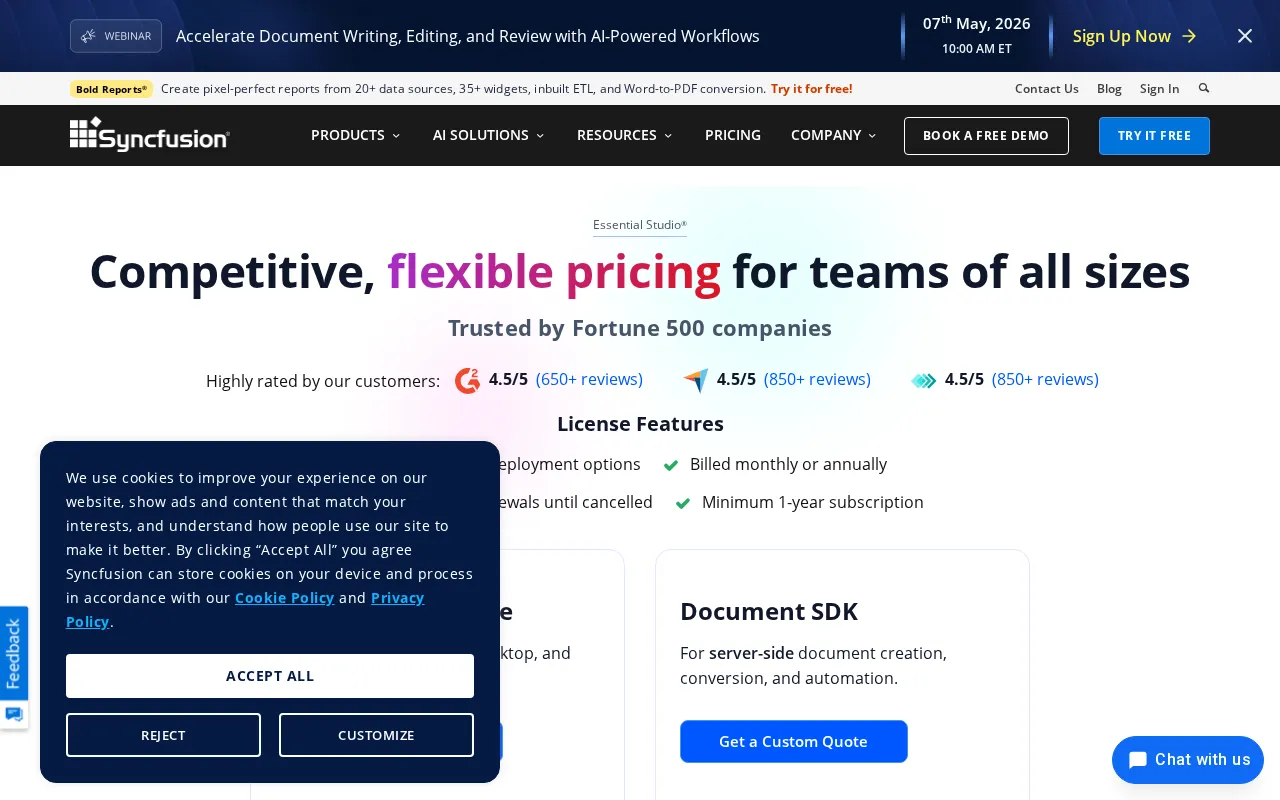Viewport: 1280px width, 800px height.
Task: Close the webinar banner
Action: click(x=1245, y=36)
